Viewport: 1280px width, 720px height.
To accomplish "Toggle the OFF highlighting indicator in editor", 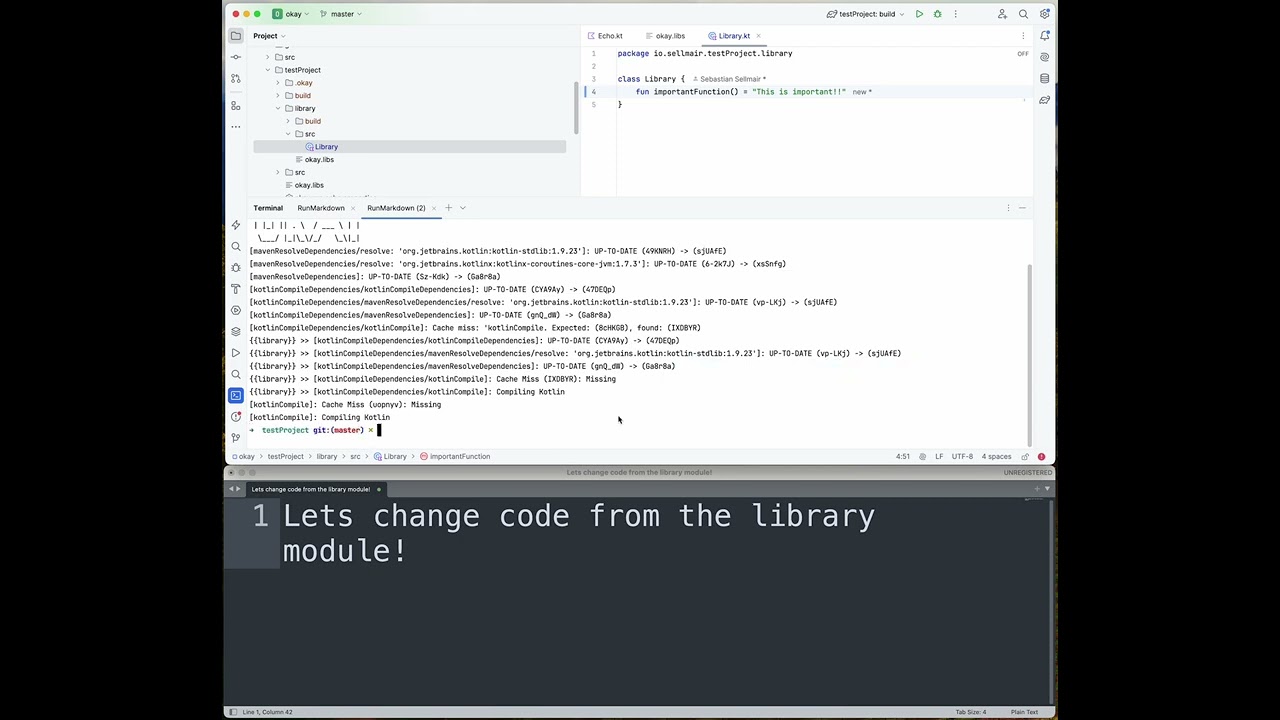I will [x=1023, y=54].
